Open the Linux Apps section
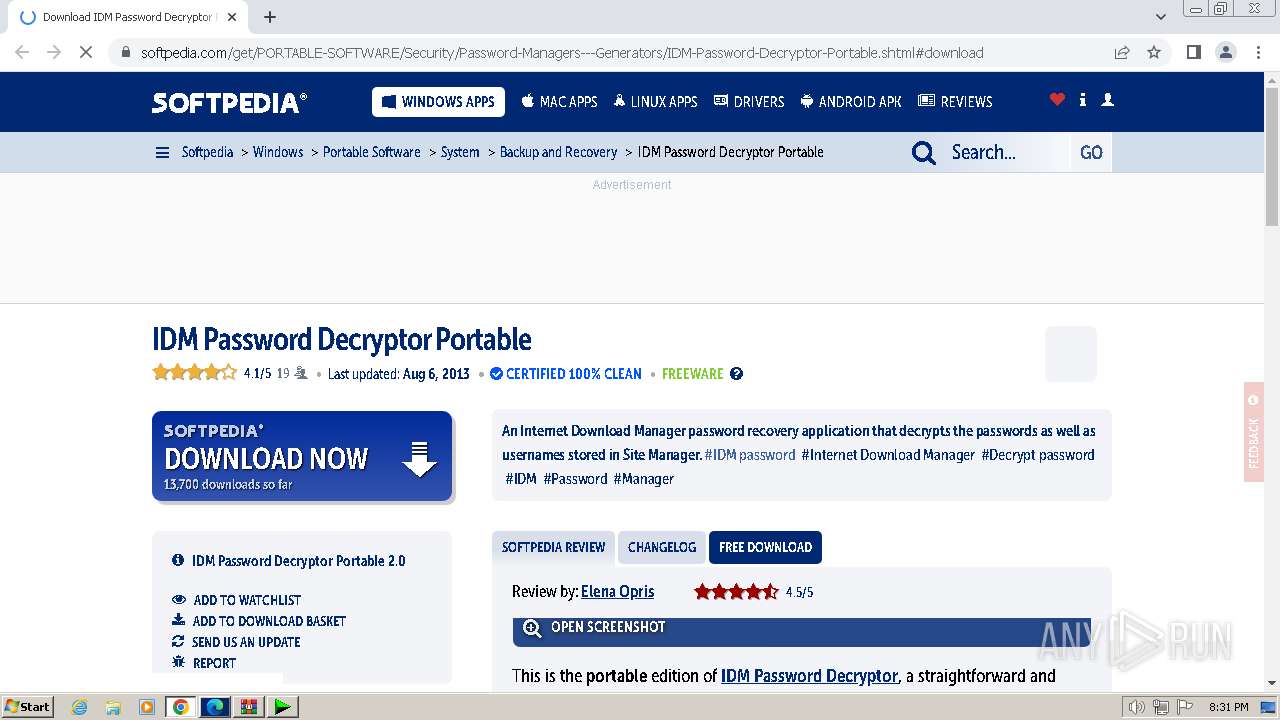1280x720 pixels. (x=656, y=102)
